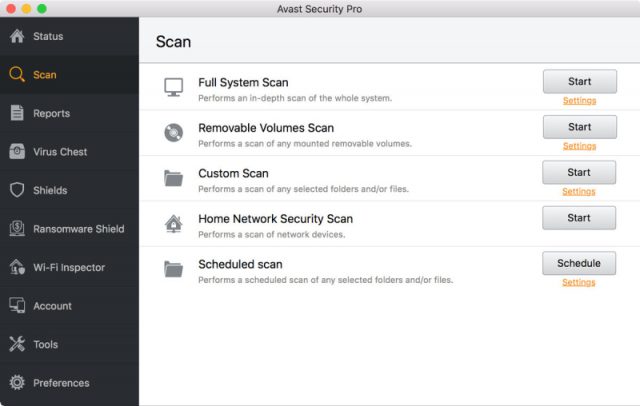Click the Account devices icon
640x406 pixels.
[x=17, y=306]
